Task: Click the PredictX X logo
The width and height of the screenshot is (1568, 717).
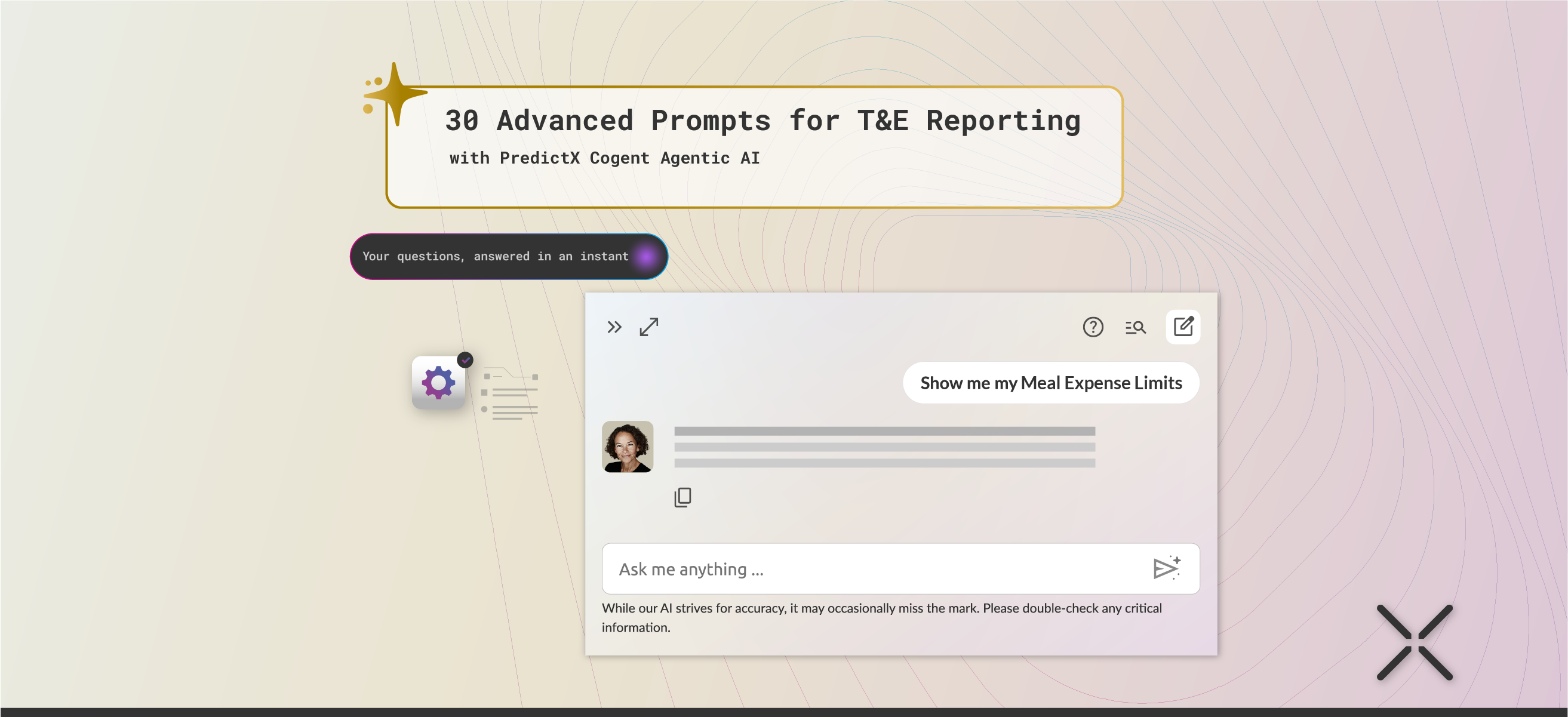Action: coord(1414,642)
